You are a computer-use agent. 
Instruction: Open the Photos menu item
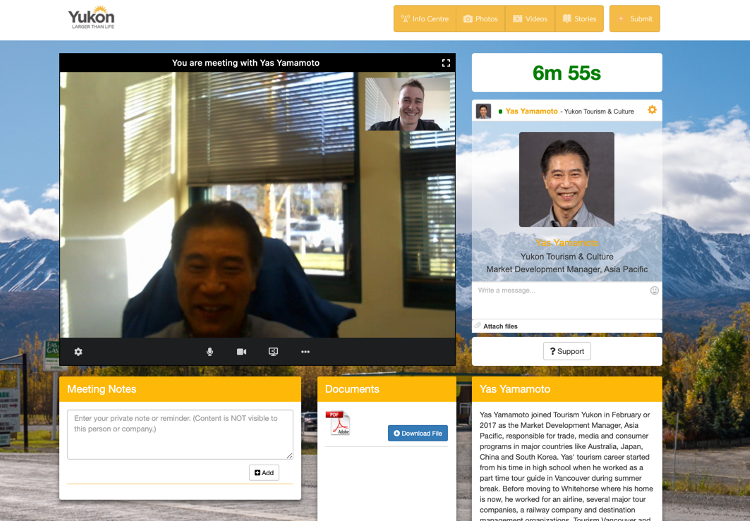click(481, 19)
